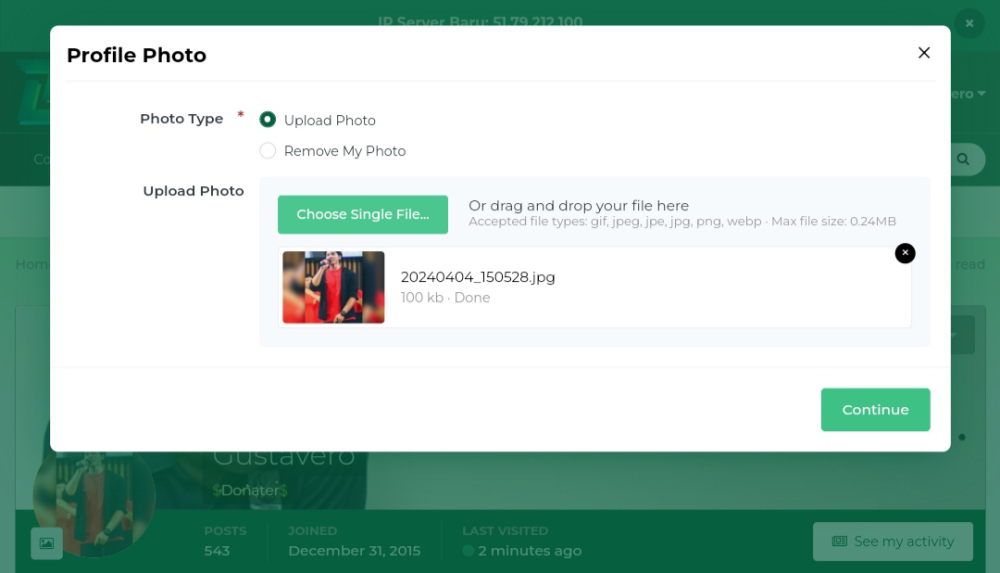
Task: Select the Upload Photo radio option
Action: 268,119
